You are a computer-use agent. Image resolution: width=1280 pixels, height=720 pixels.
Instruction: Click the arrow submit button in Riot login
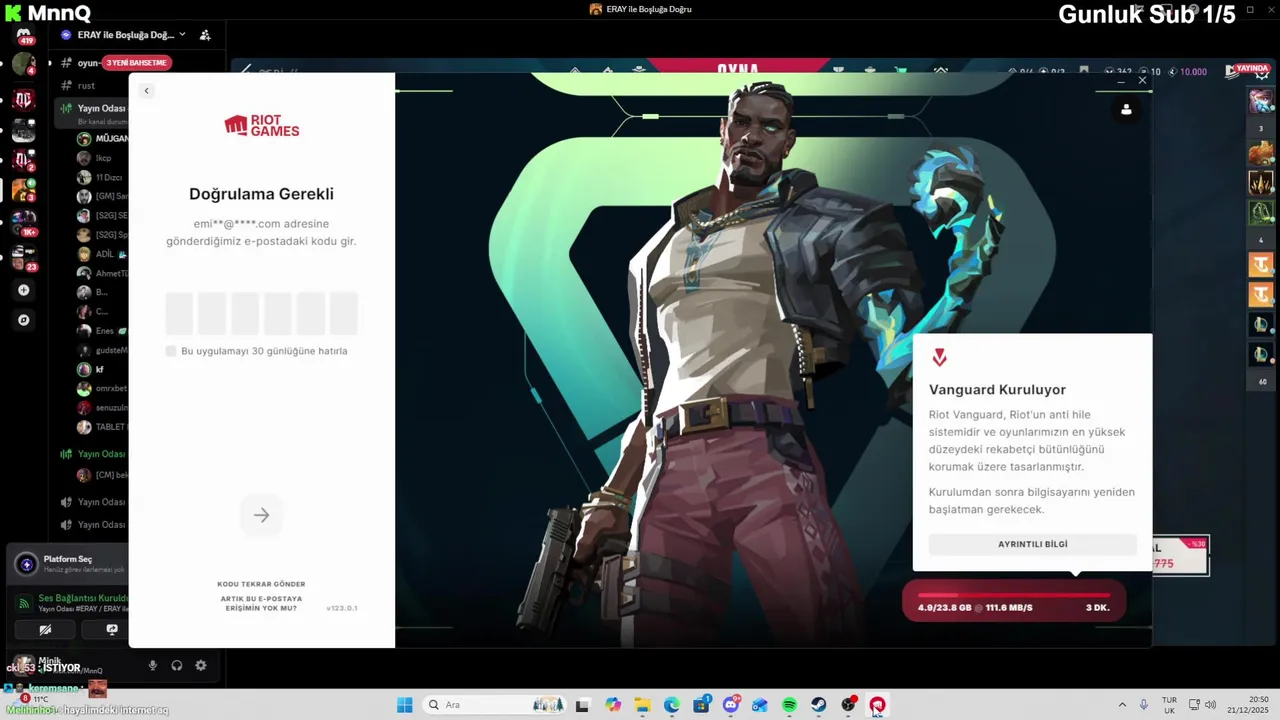(x=261, y=515)
